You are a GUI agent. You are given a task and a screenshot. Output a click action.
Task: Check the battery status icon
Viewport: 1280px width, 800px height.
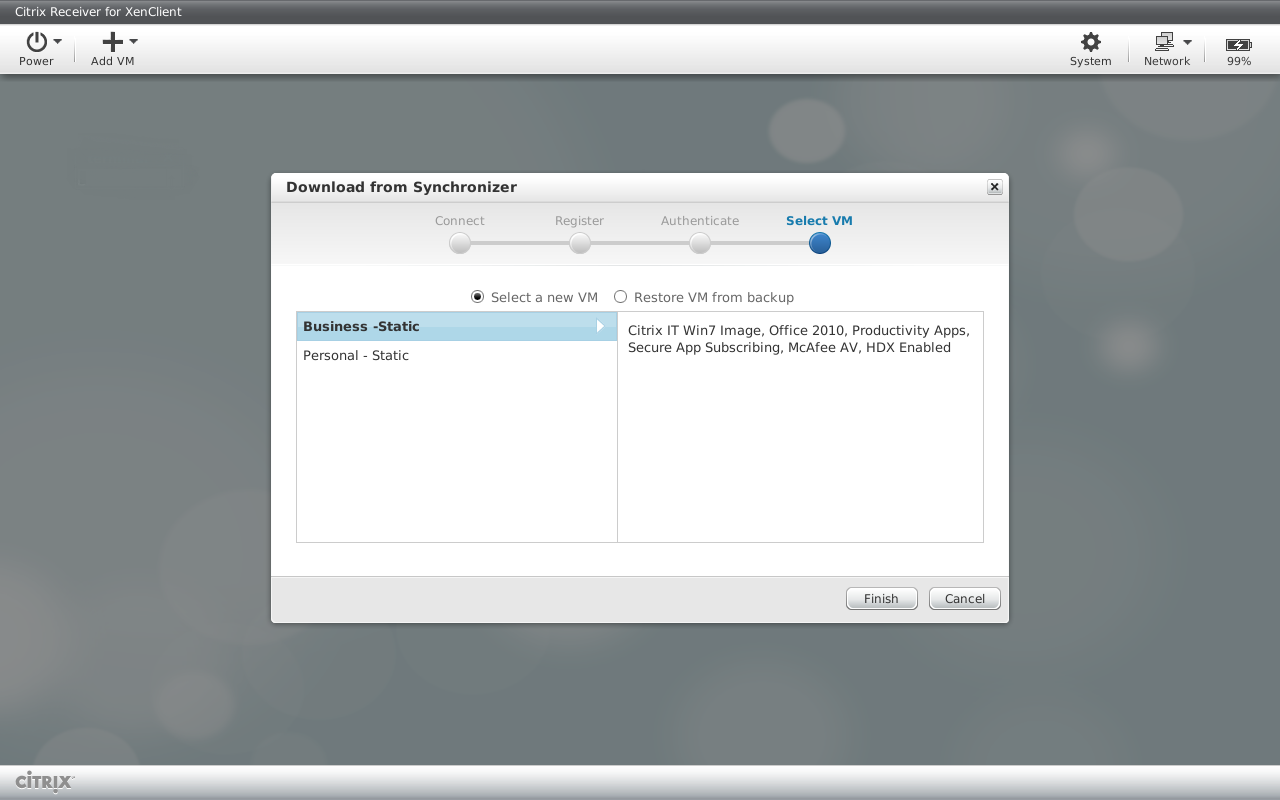pyautogui.click(x=1238, y=45)
